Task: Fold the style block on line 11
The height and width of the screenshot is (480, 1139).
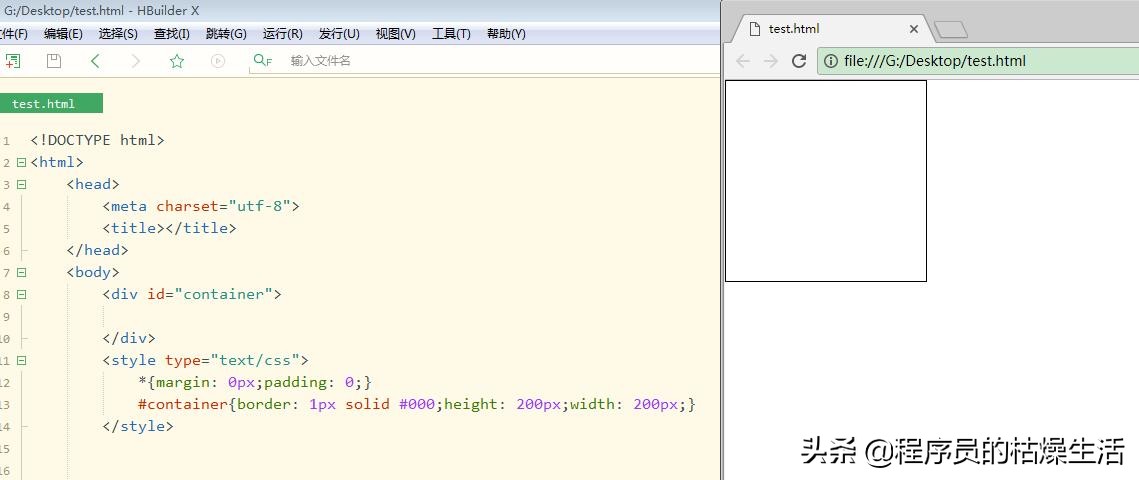Action: [21, 360]
